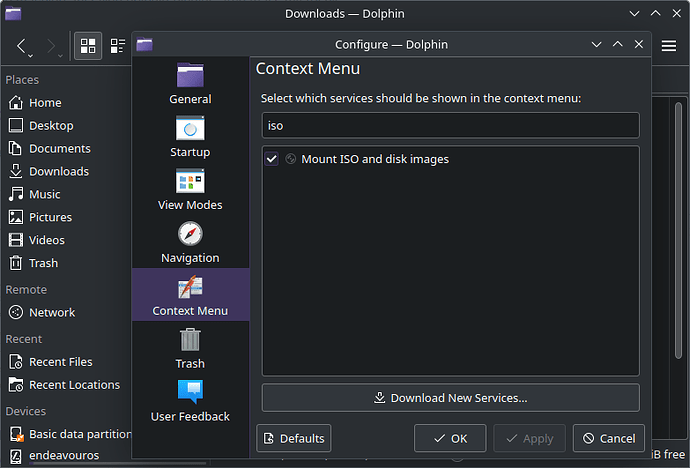Click the Devices section header

26,411
